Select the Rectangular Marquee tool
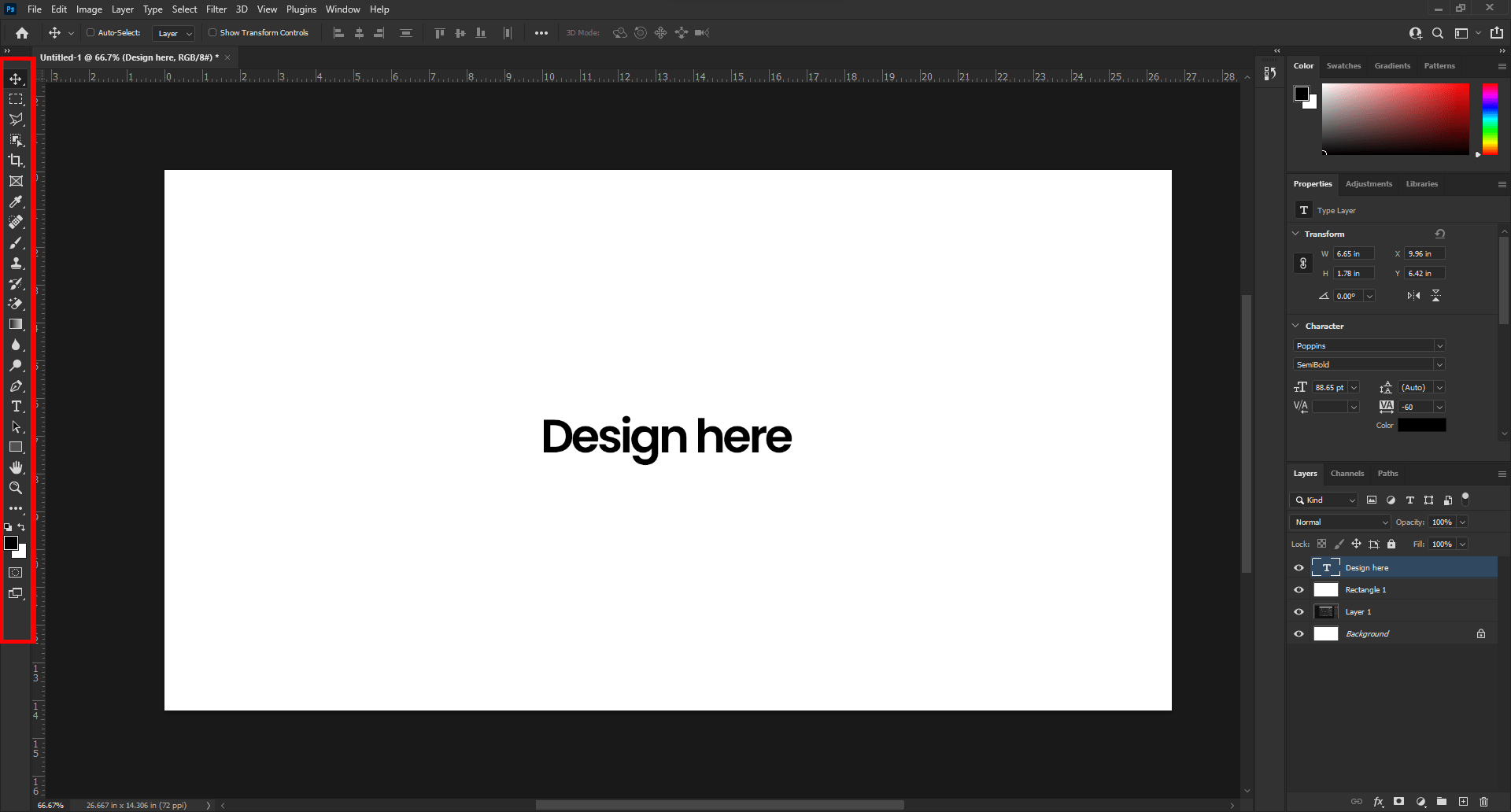This screenshot has width=1511, height=812. (16, 99)
